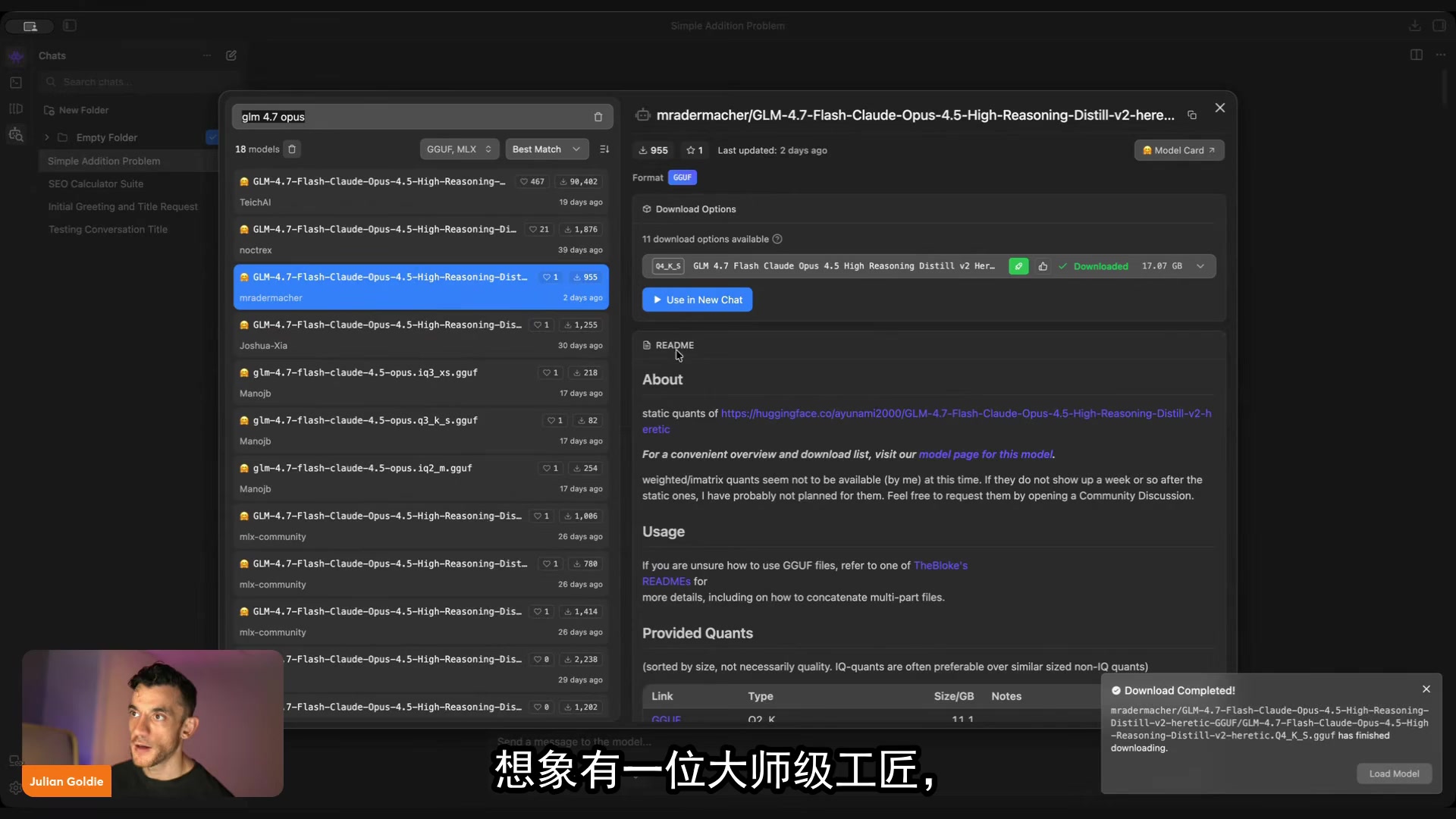Expand the Empty Folder tree item
The height and width of the screenshot is (819, 1456).
tap(47, 137)
